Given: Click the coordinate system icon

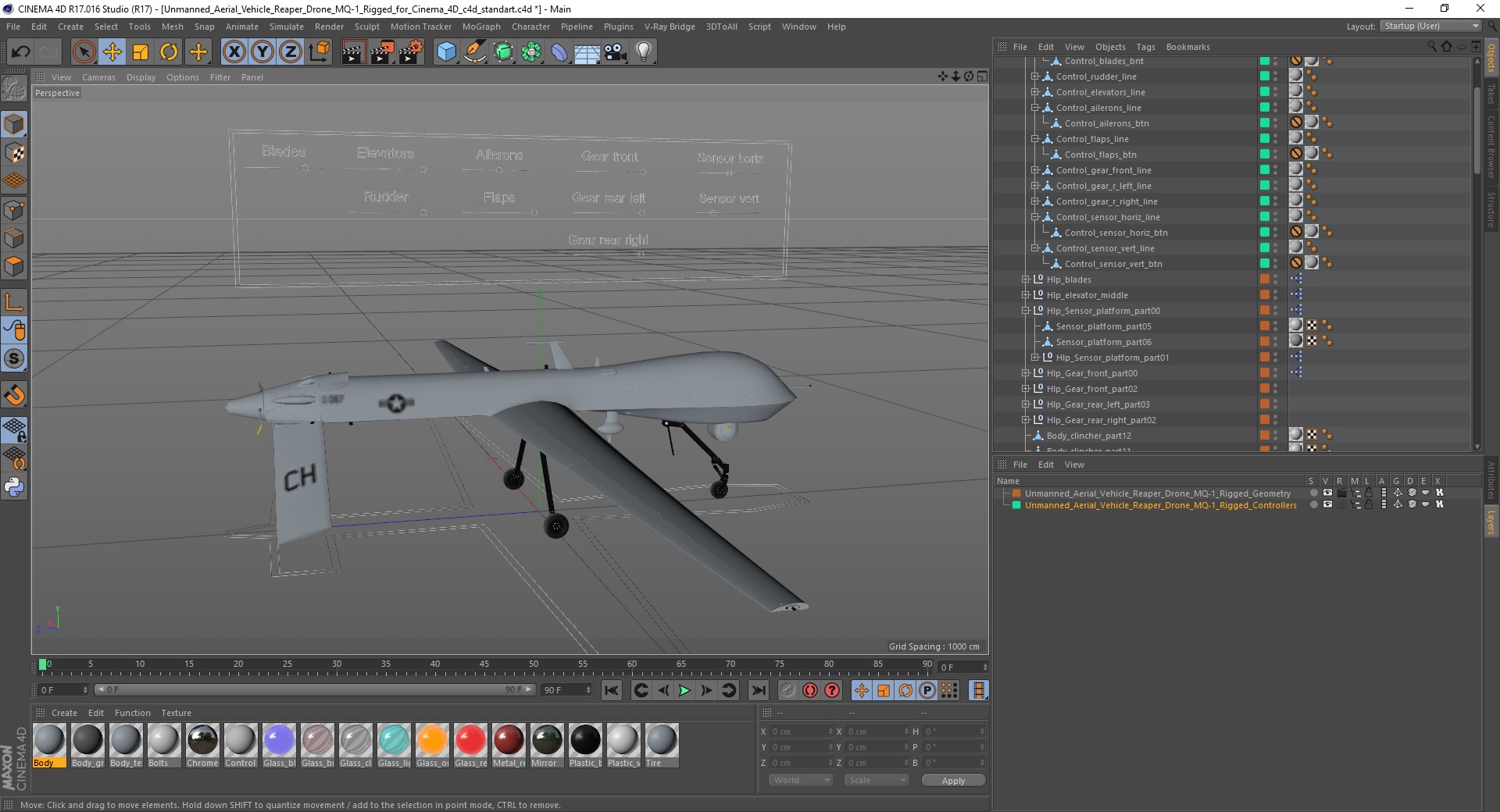Looking at the screenshot, I should click(x=319, y=52).
